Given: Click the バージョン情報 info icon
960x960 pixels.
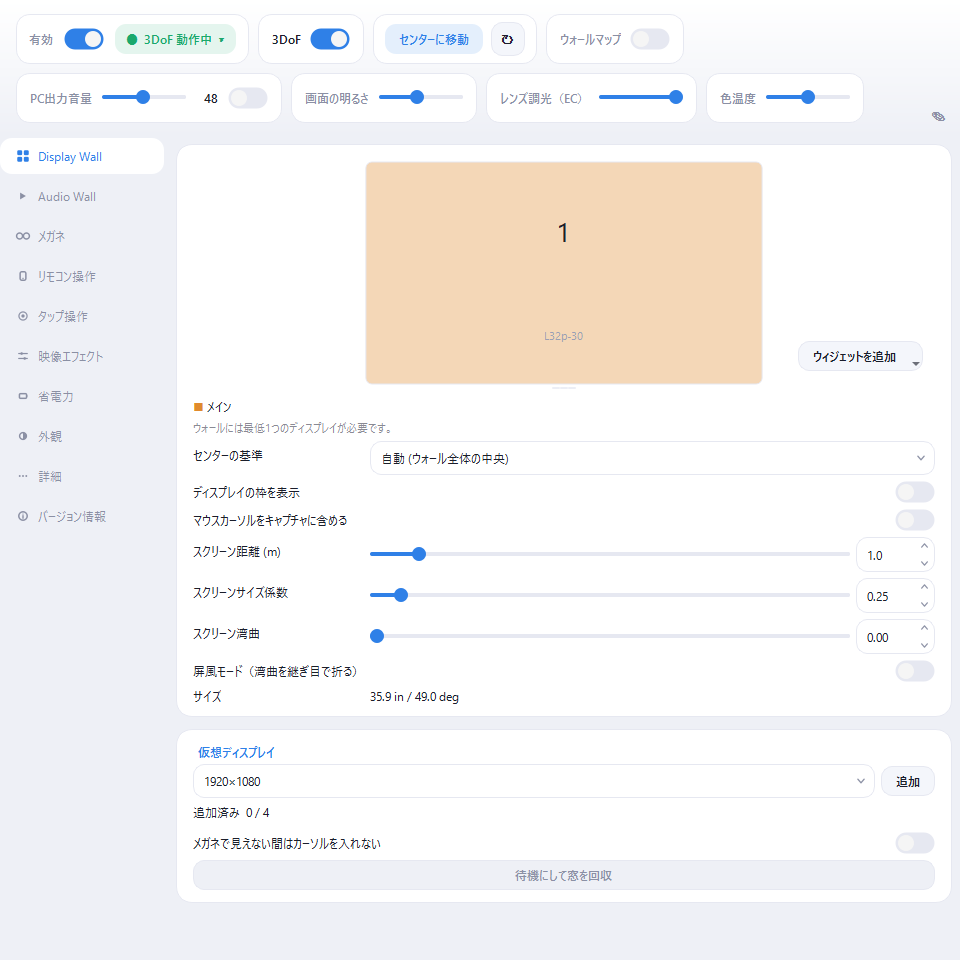Looking at the screenshot, I should (23, 516).
